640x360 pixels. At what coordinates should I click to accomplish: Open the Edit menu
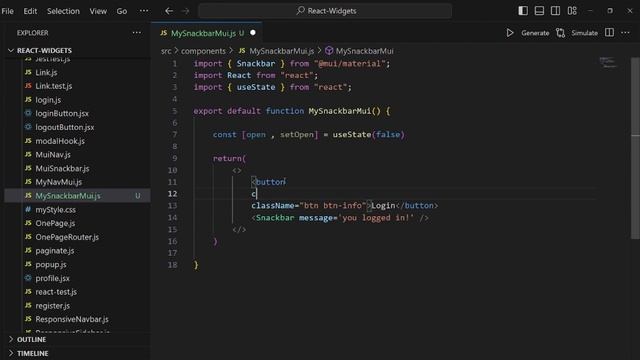point(30,11)
